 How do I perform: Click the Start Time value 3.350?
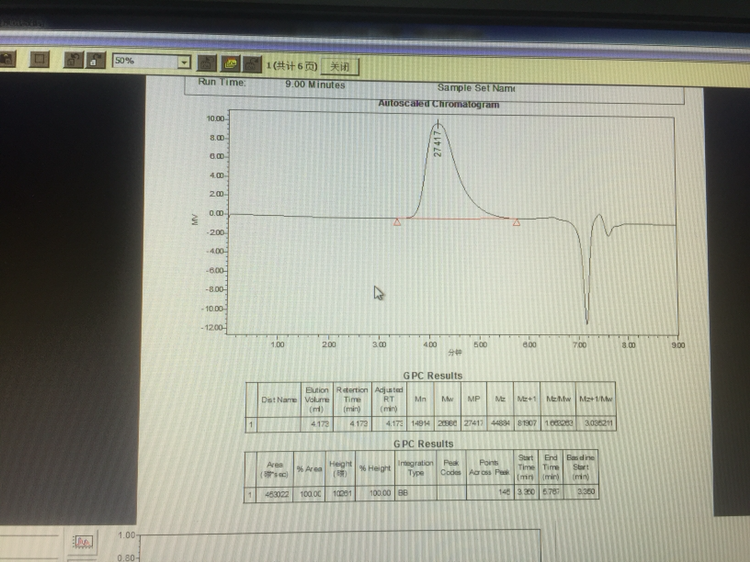526,492
